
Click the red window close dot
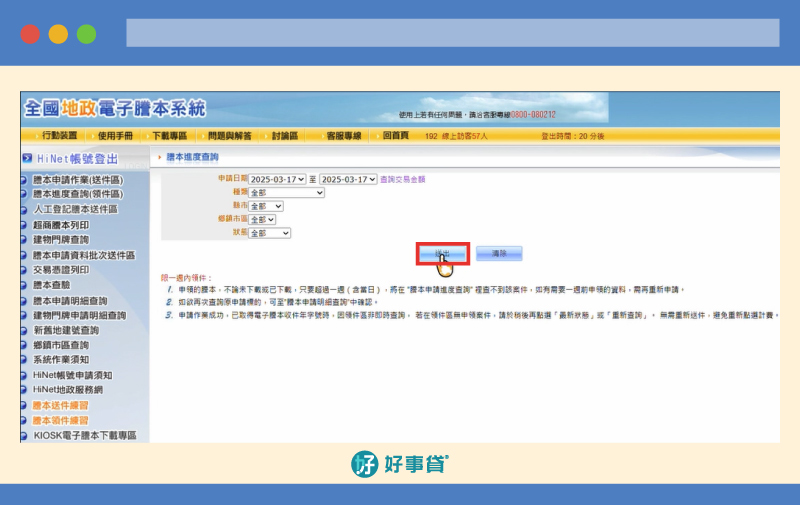click(x=30, y=34)
